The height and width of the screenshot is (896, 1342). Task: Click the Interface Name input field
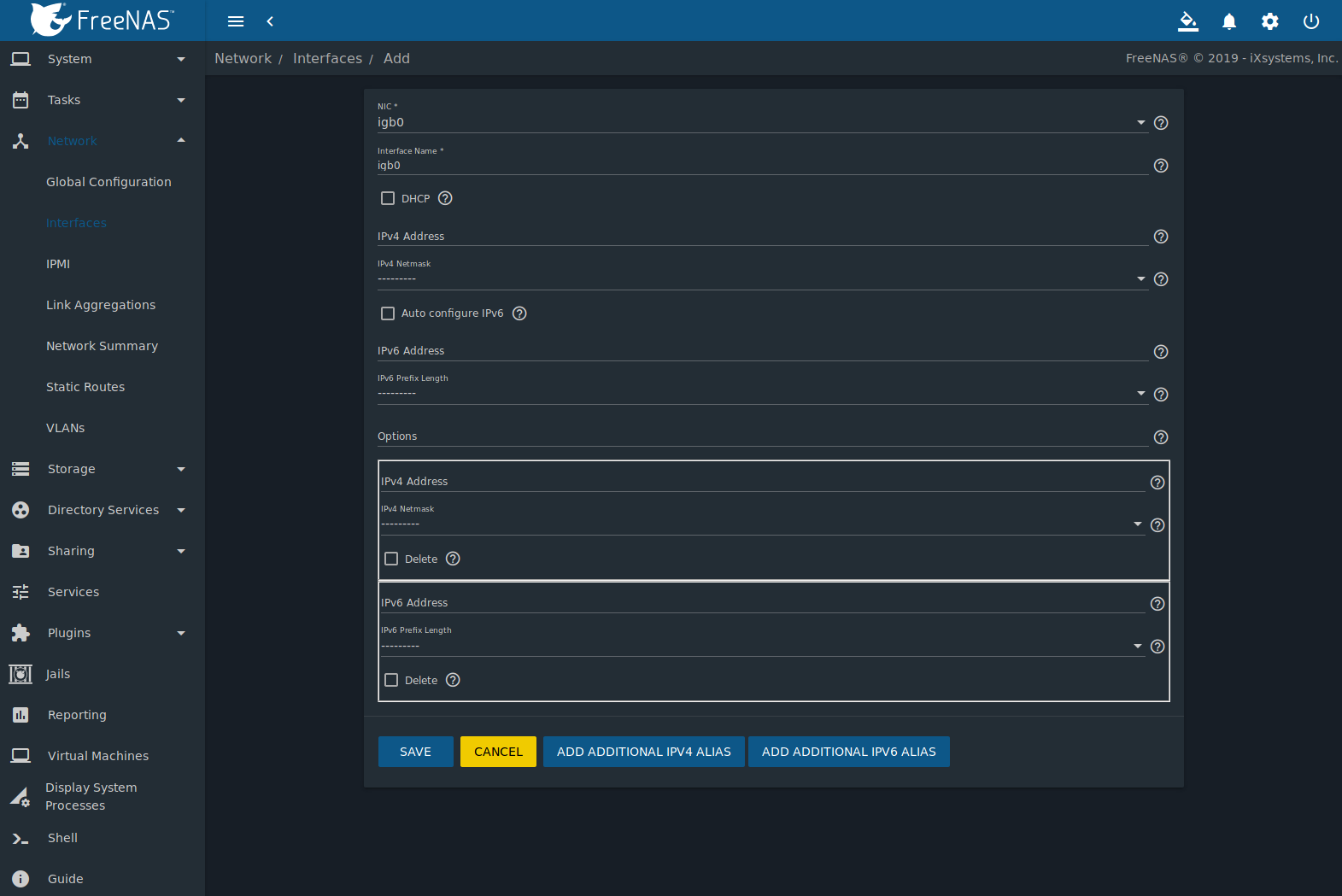click(763, 166)
